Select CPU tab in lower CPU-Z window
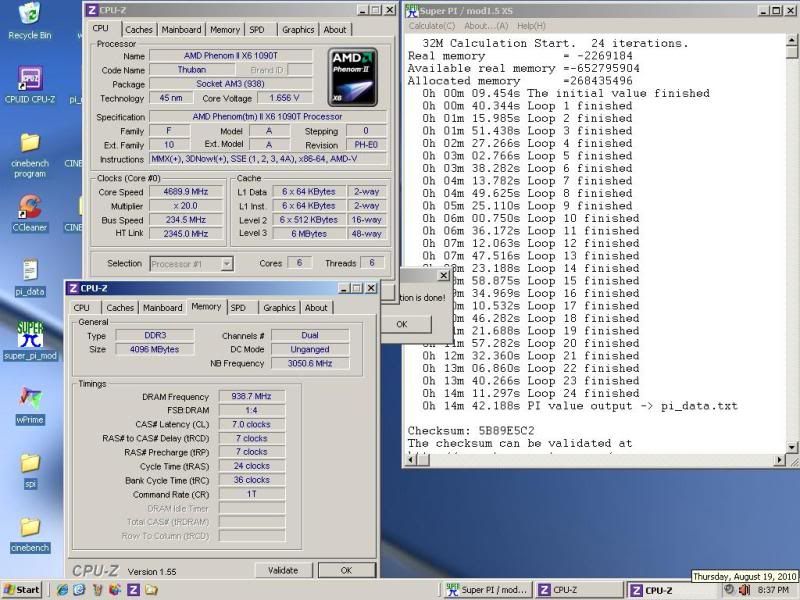This screenshot has height=600, width=800. coord(82,308)
